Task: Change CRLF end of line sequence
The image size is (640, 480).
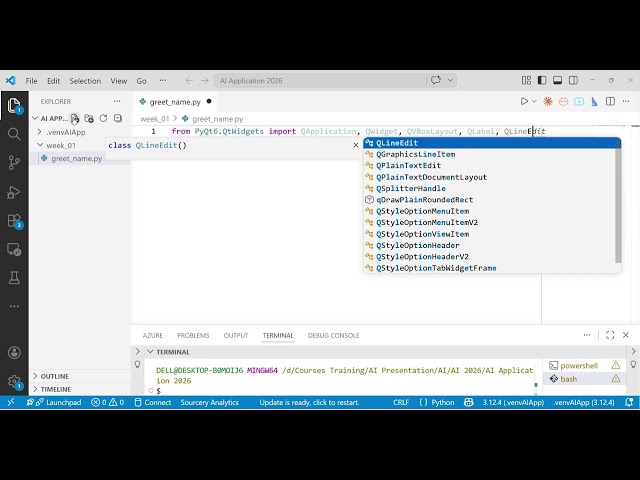Action: coord(401,402)
